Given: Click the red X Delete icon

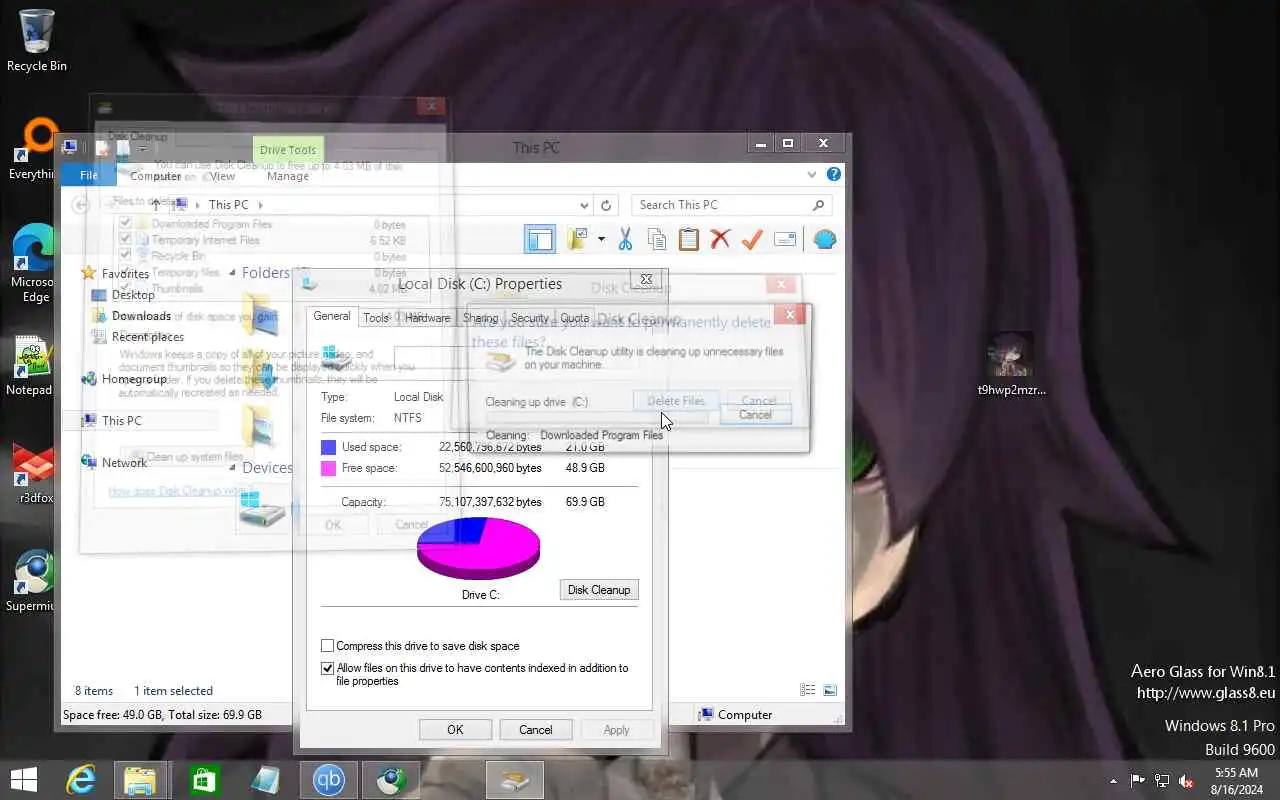Looking at the screenshot, I should 720,239.
